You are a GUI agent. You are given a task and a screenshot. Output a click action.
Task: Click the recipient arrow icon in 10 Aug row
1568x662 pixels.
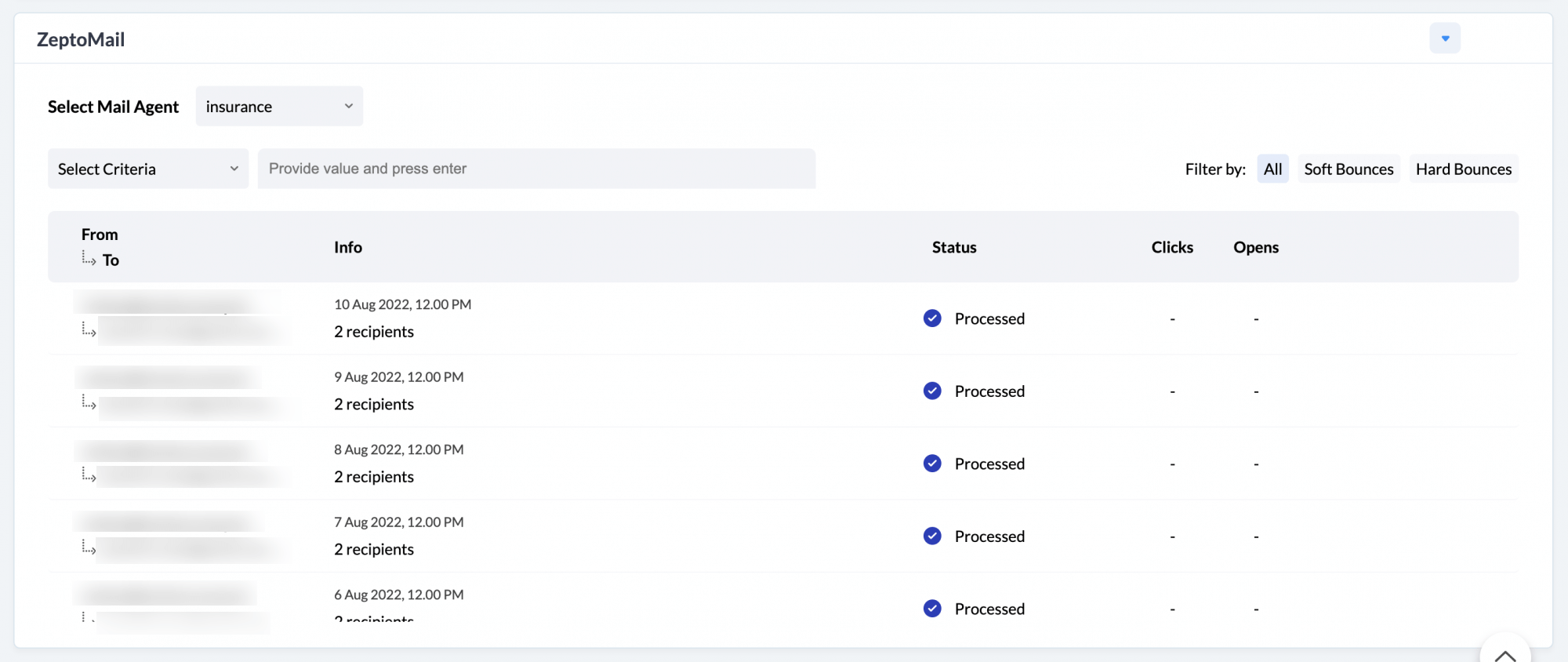89,330
